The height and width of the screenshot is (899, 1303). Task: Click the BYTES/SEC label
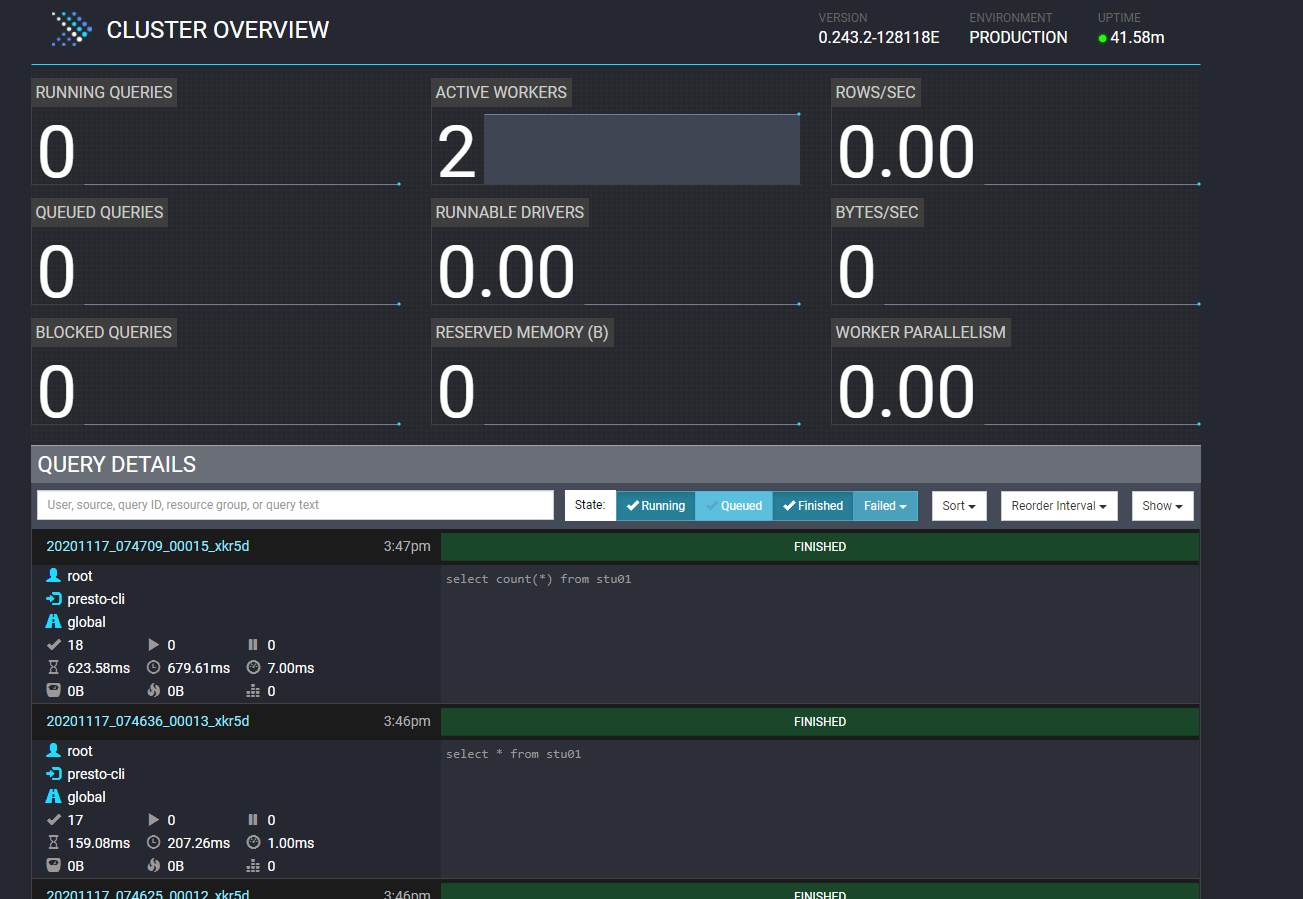[877, 212]
